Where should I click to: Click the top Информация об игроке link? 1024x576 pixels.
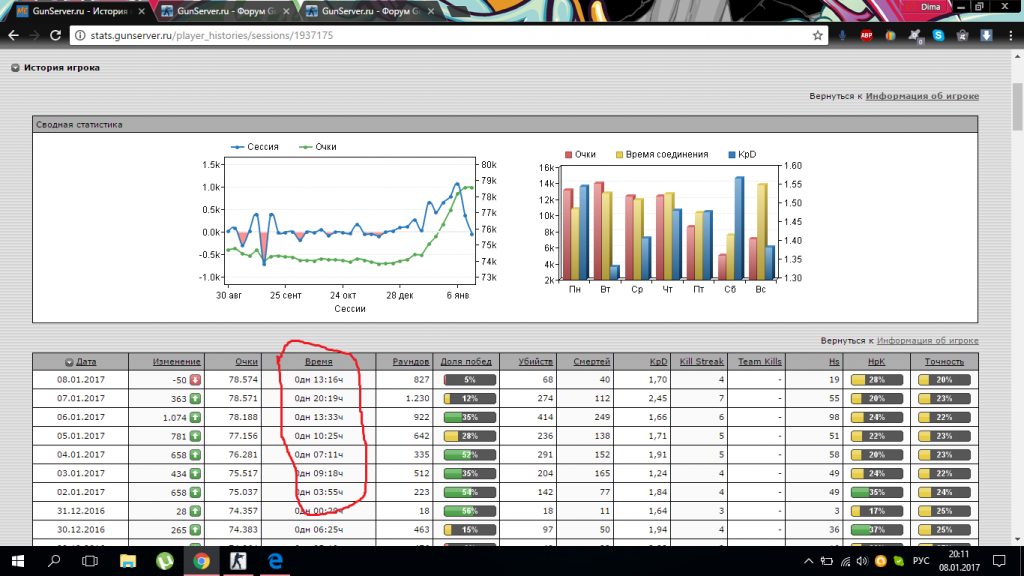[922, 96]
